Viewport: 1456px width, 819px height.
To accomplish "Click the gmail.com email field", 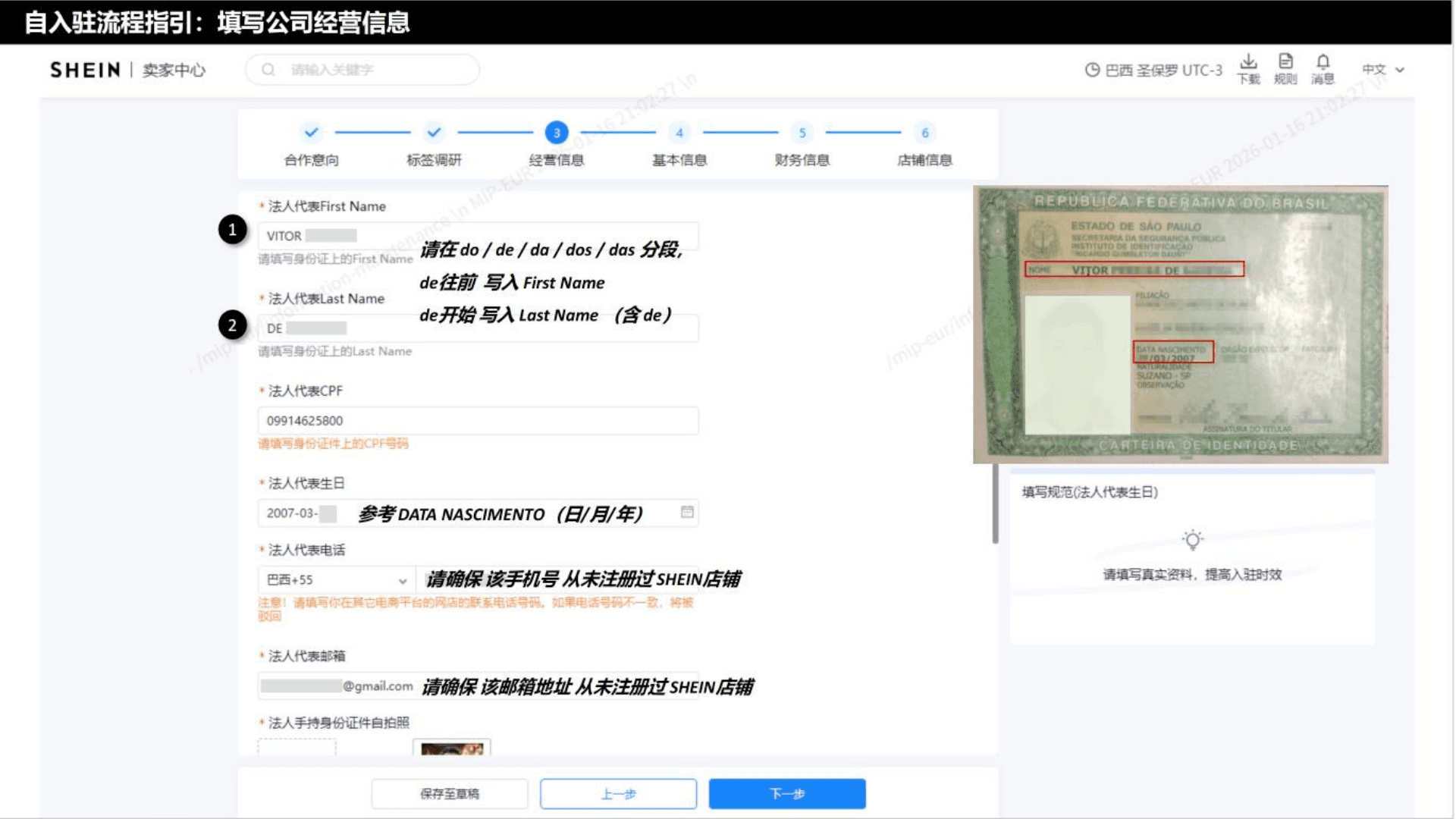I will click(x=478, y=686).
